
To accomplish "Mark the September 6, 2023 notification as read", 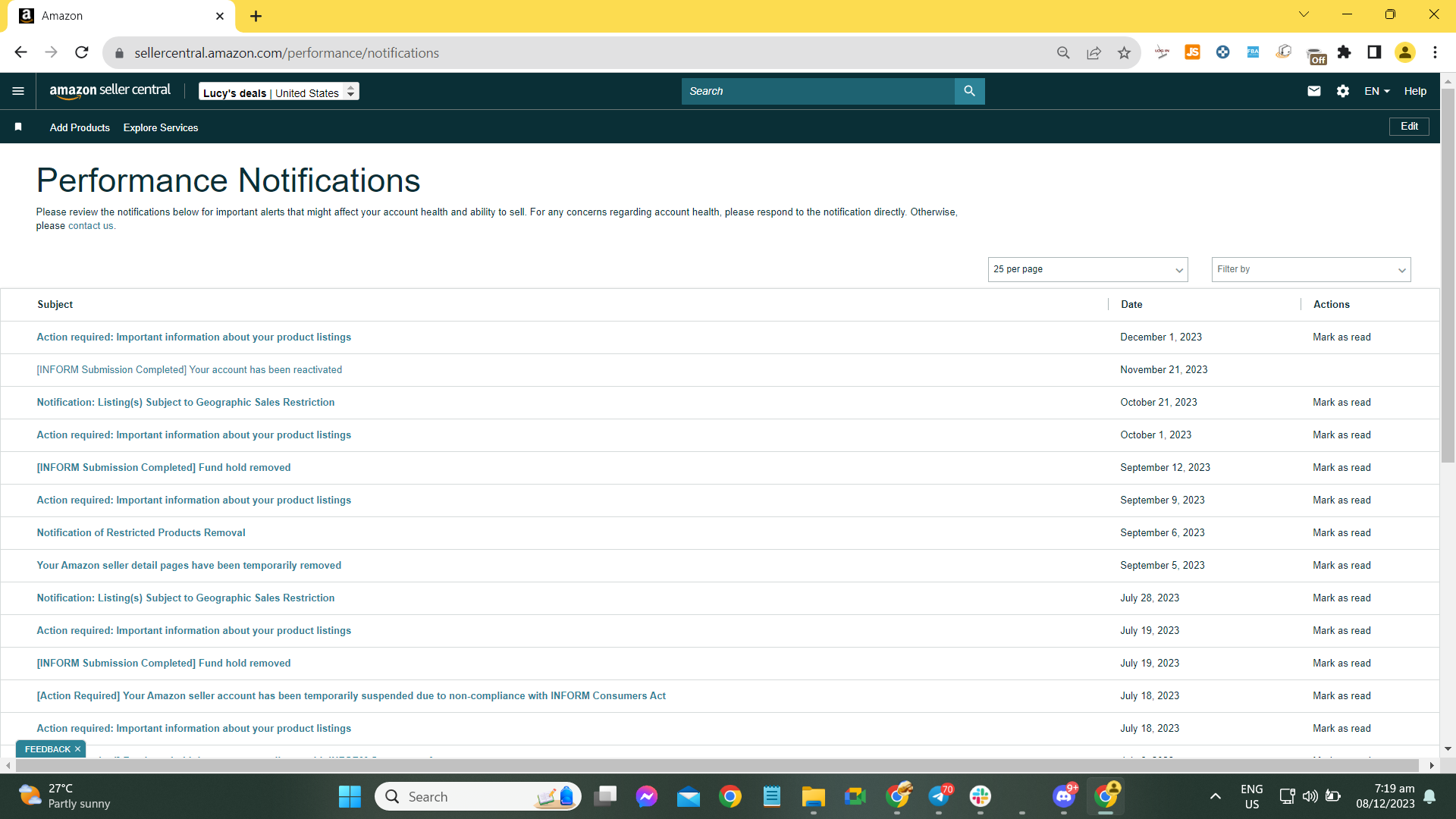I will point(1341,532).
